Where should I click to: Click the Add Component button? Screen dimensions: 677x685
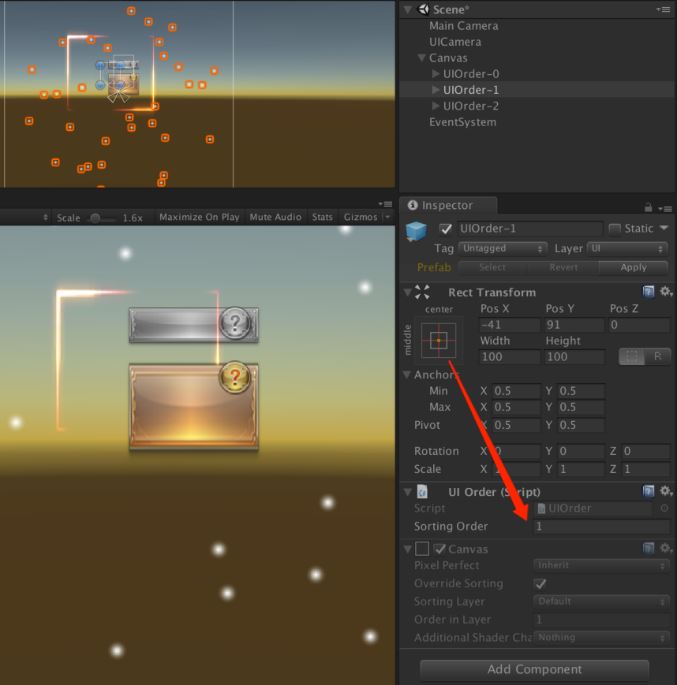(x=534, y=669)
